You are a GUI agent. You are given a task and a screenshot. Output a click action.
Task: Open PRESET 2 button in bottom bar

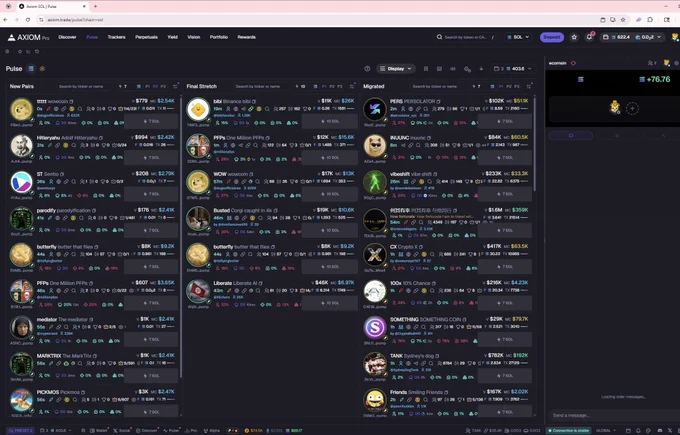click(x=20, y=431)
